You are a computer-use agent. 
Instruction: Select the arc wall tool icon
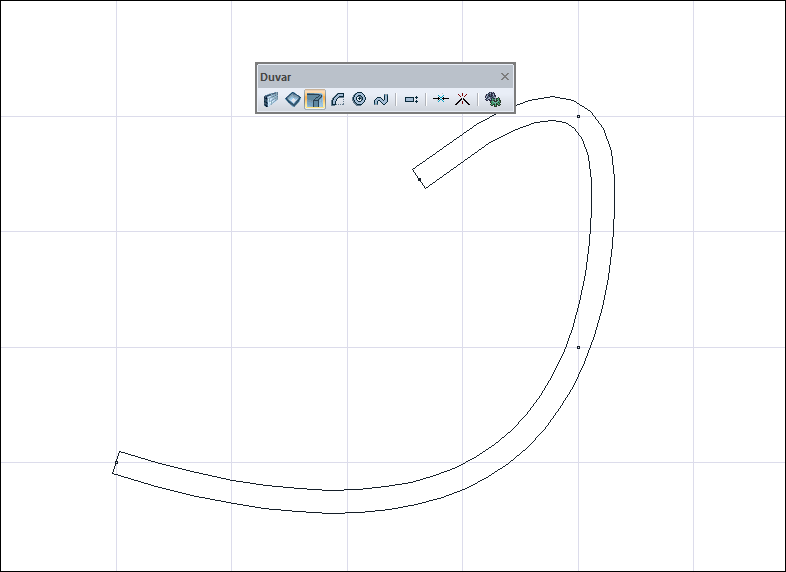[x=337, y=100]
